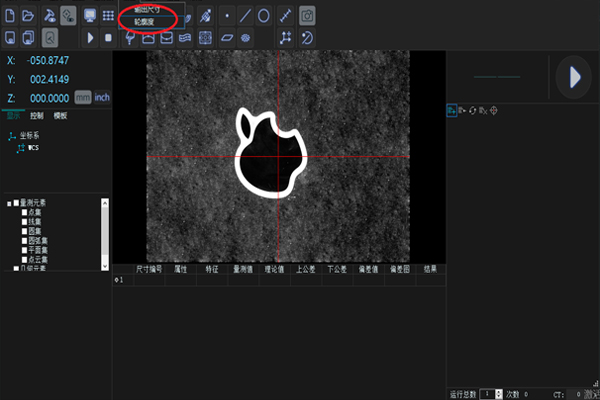Switch to the 控制 tab
This screenshot has height=400, width=600.
point(37,116)
